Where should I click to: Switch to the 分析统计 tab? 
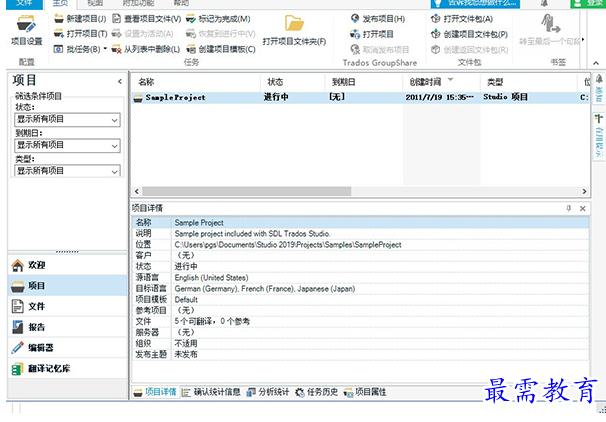pos(268,392)
